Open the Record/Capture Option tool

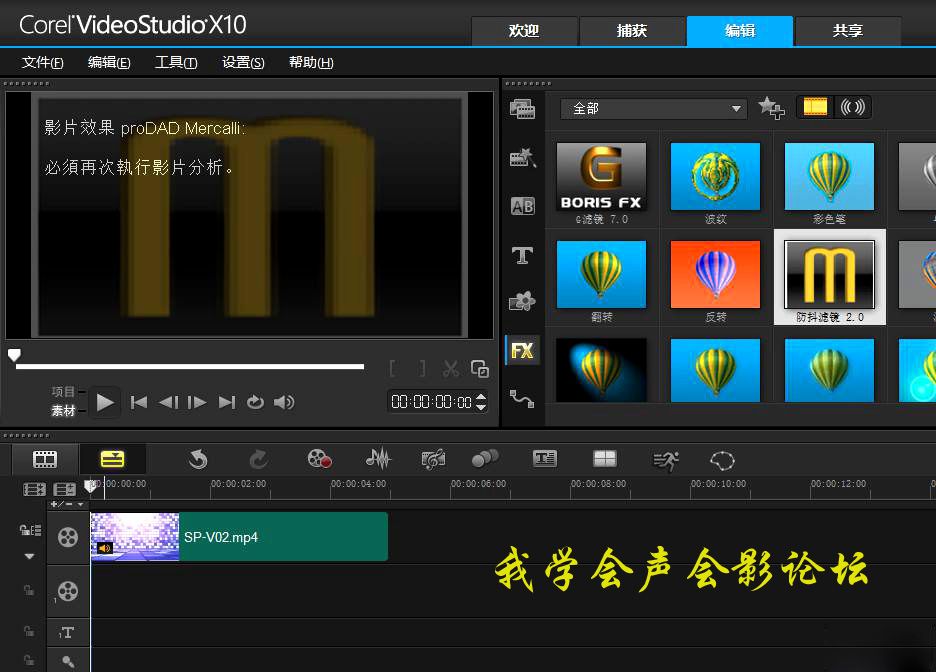[319, 459]
